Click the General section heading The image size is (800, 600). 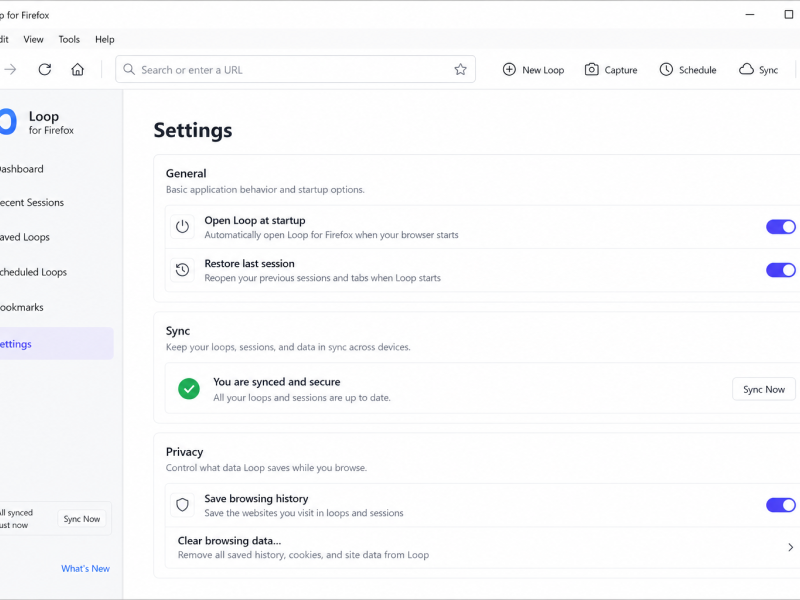coord(186,173)
